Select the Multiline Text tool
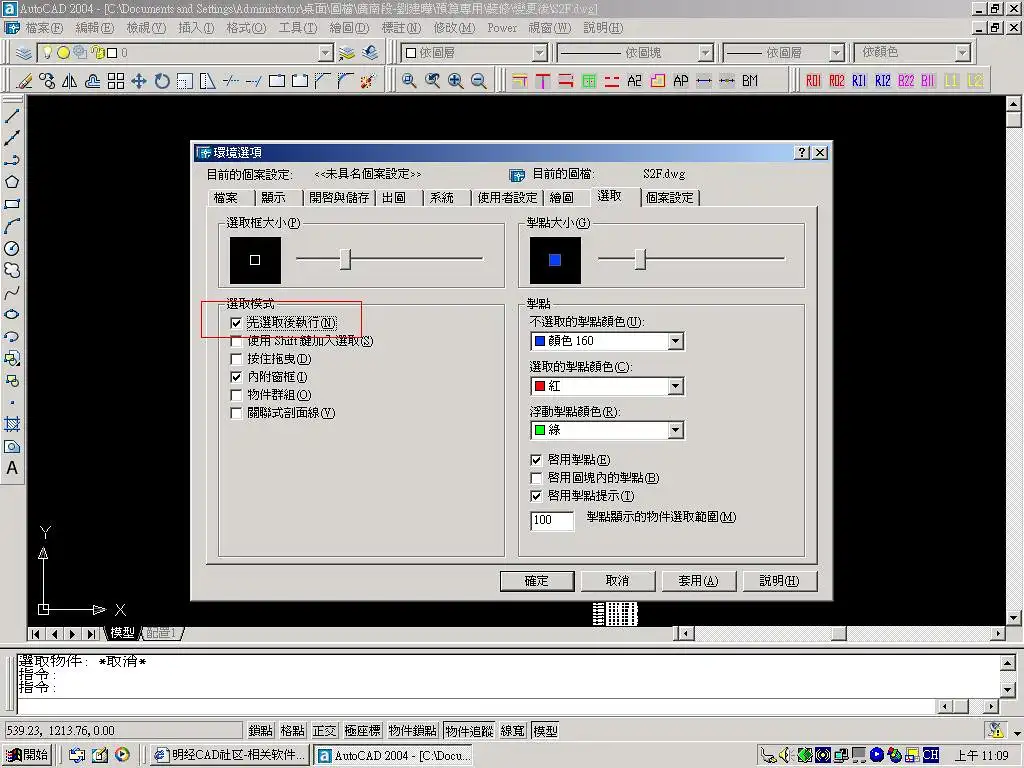The height and width of the screenshot is (768, 1024). point(12,468)
